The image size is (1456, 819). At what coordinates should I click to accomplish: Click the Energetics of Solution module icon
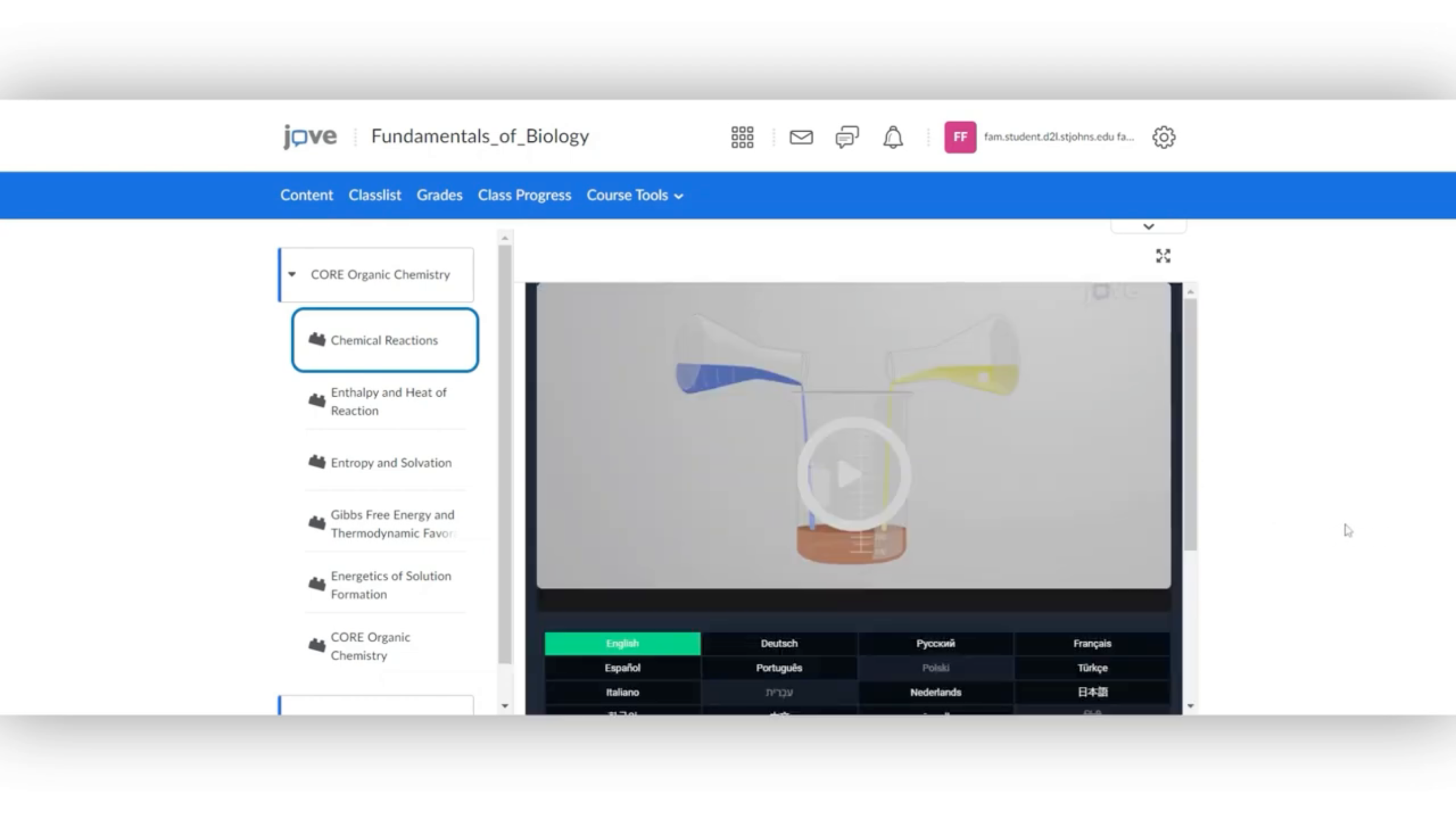[317, 584]
